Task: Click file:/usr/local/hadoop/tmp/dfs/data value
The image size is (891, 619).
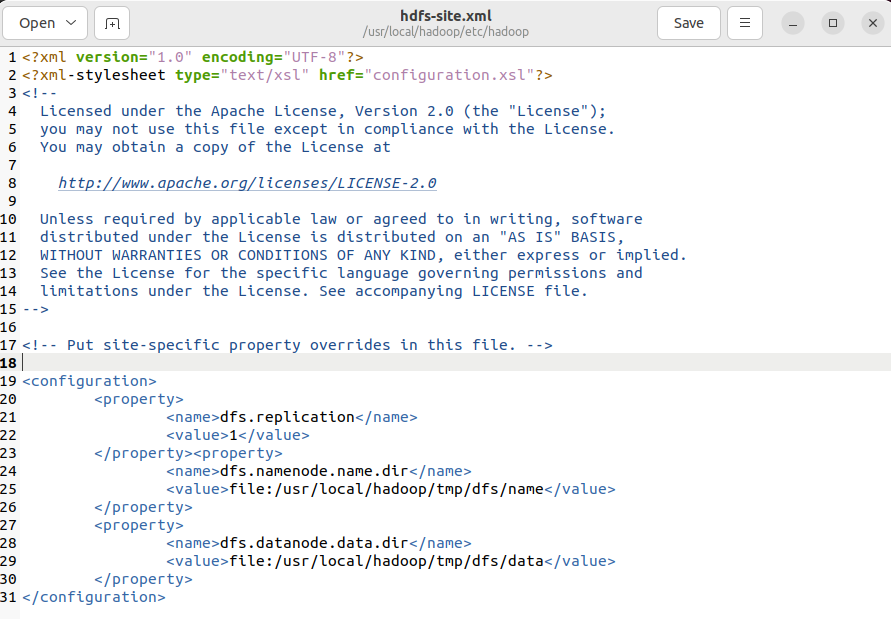Action: point(386,562)
